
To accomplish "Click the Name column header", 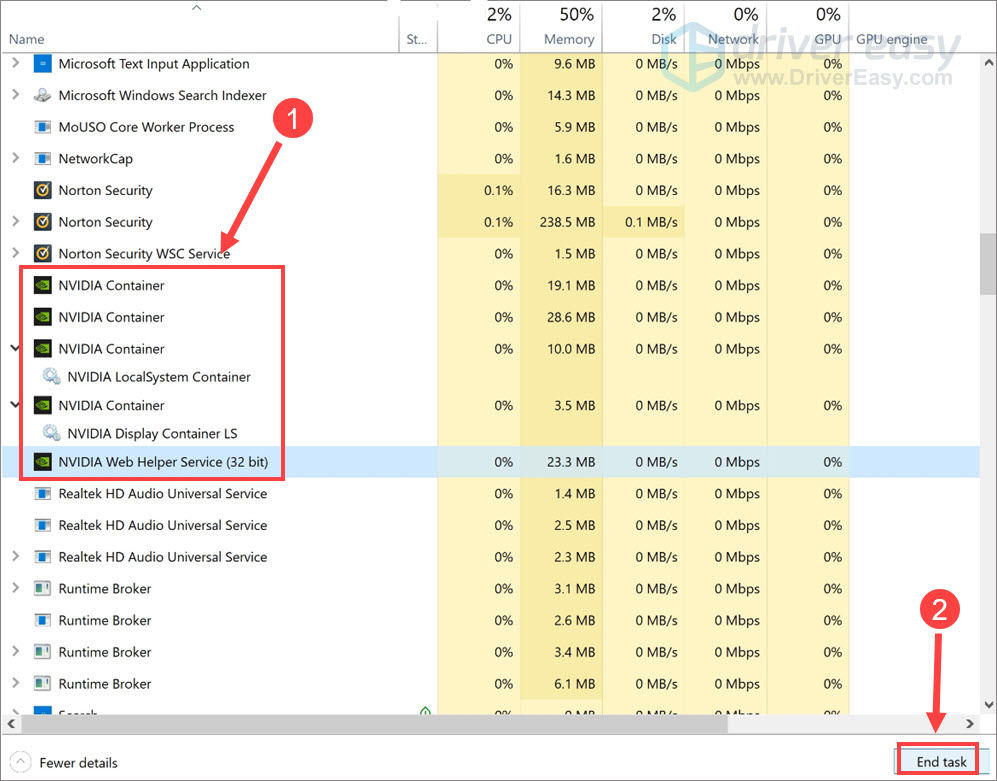I will click(x=27, y=39).
